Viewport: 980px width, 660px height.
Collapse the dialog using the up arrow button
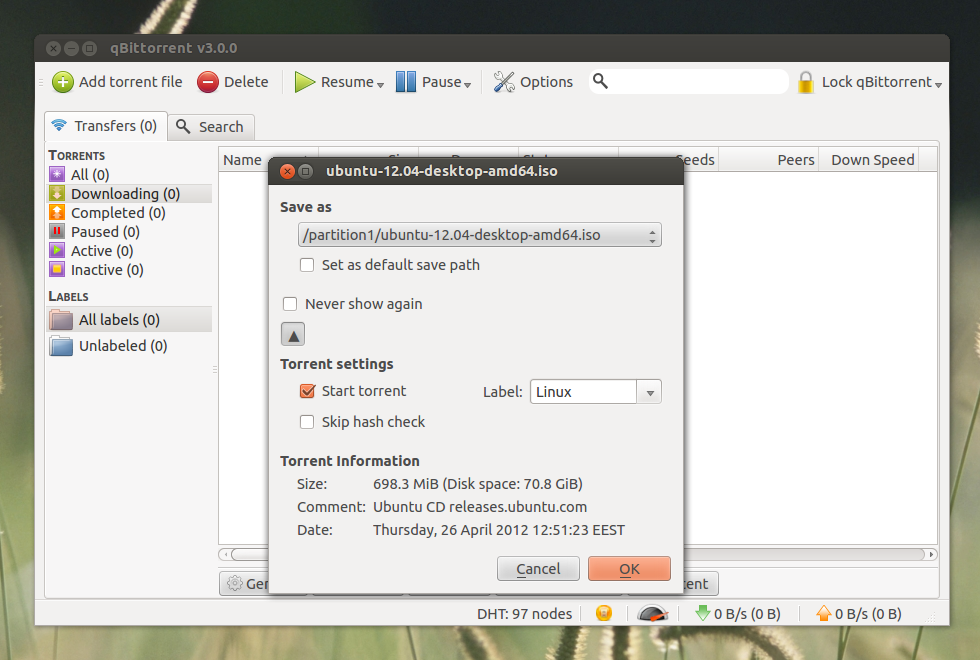[292, 333]
